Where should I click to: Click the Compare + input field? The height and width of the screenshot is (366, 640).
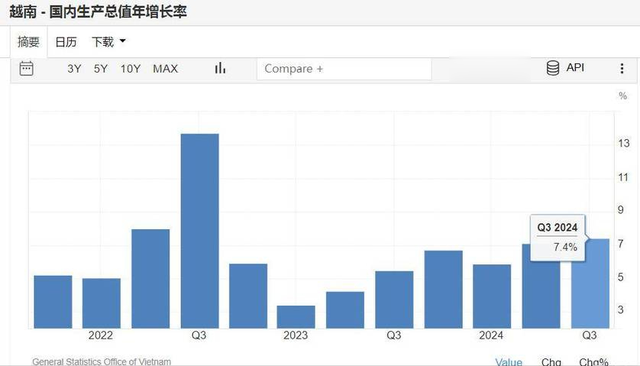pos(344,69)
